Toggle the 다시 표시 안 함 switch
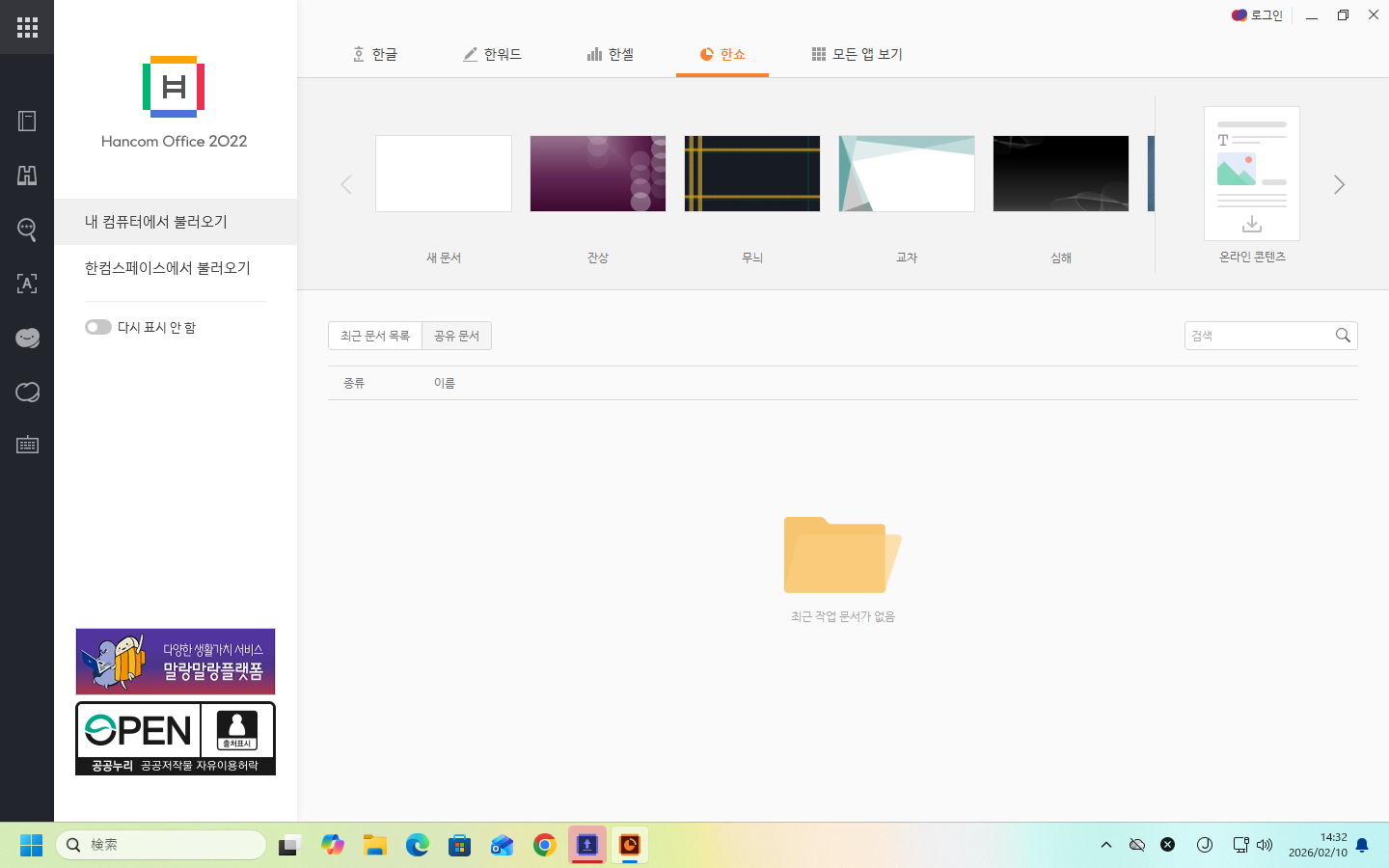This screenshot has height=868, width=1389. coord(98,327)
